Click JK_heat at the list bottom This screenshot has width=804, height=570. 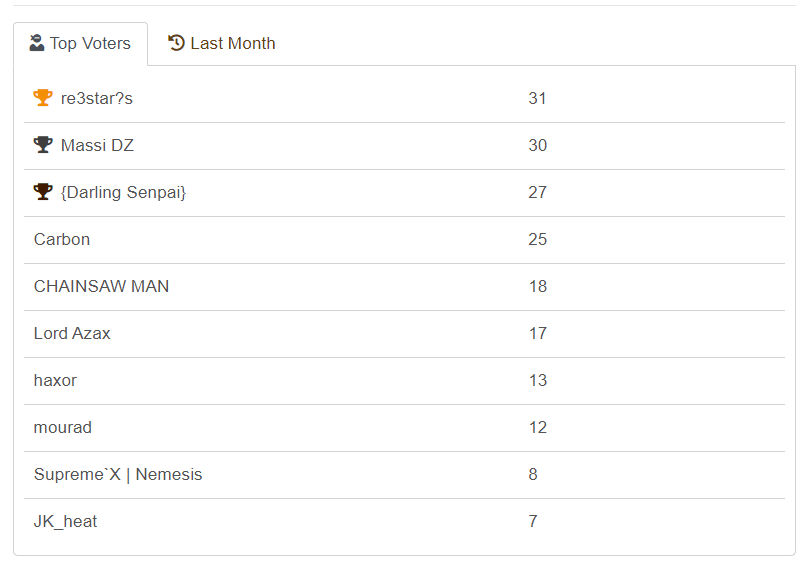click(66, 521)
